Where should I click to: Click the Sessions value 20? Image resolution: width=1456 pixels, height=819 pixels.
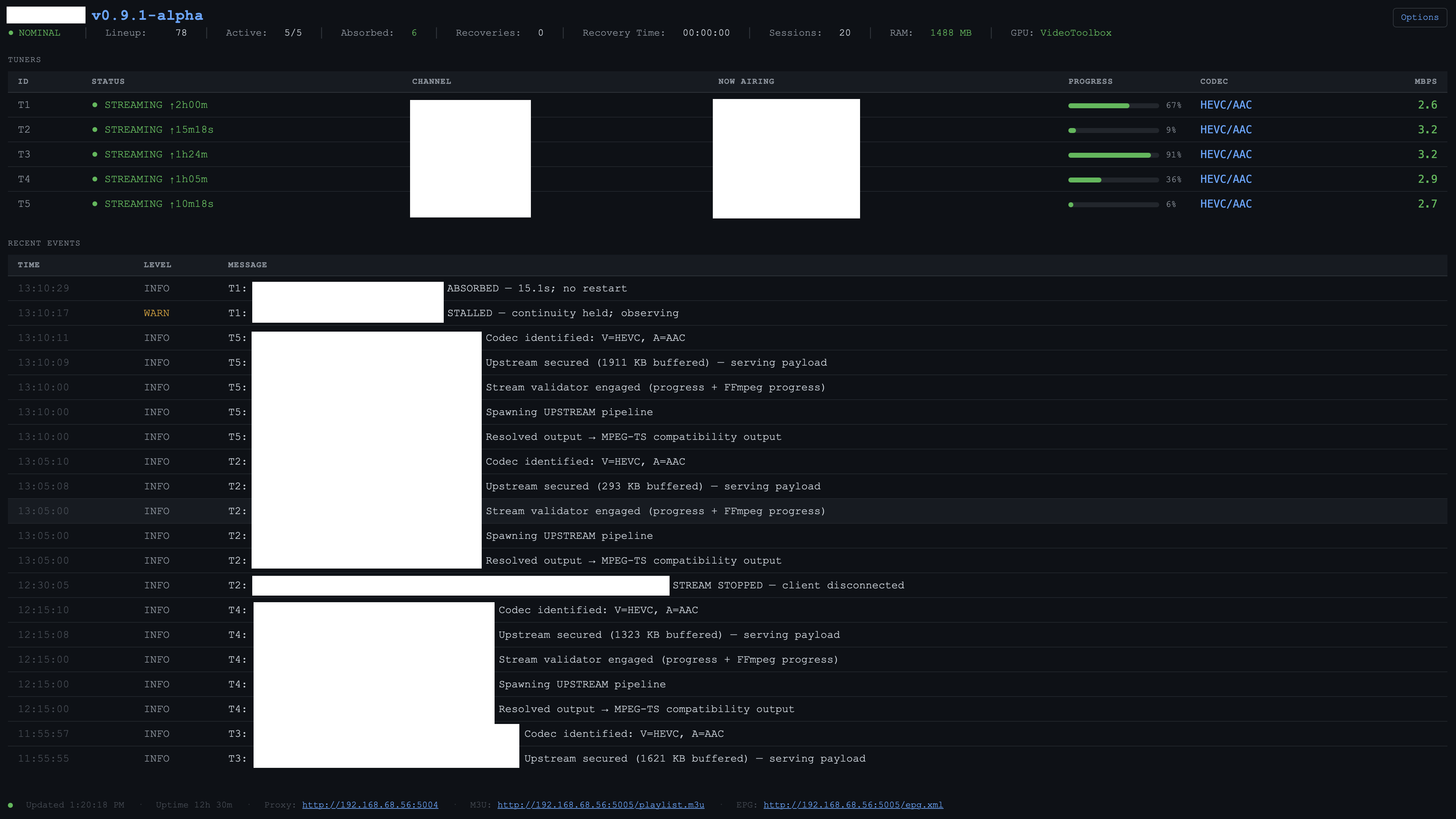coord(845,33)
